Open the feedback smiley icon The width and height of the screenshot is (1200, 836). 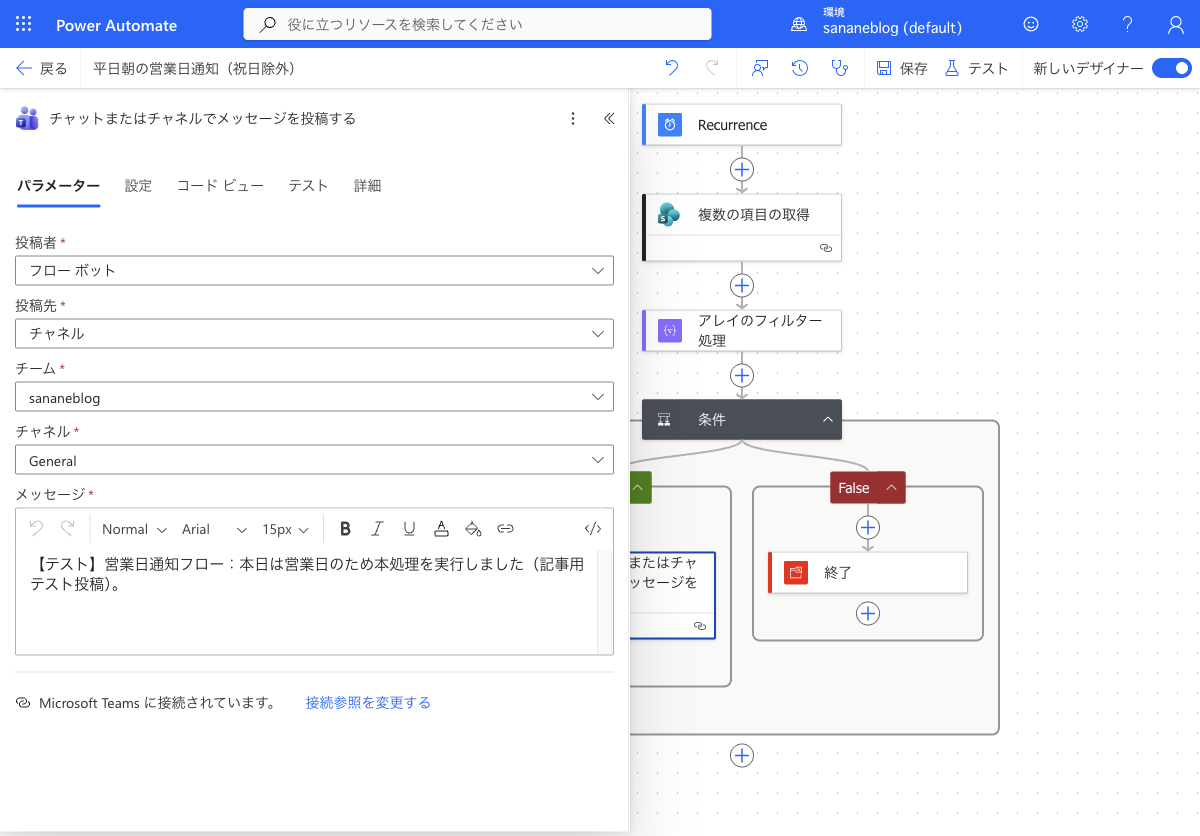(1031, 25)
